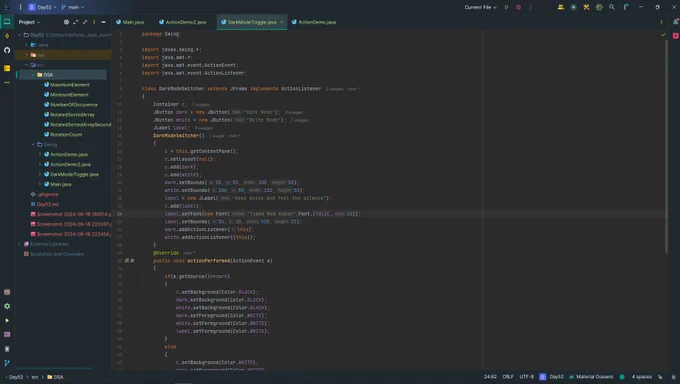Expand the External Libraries node

click(20, 244)
